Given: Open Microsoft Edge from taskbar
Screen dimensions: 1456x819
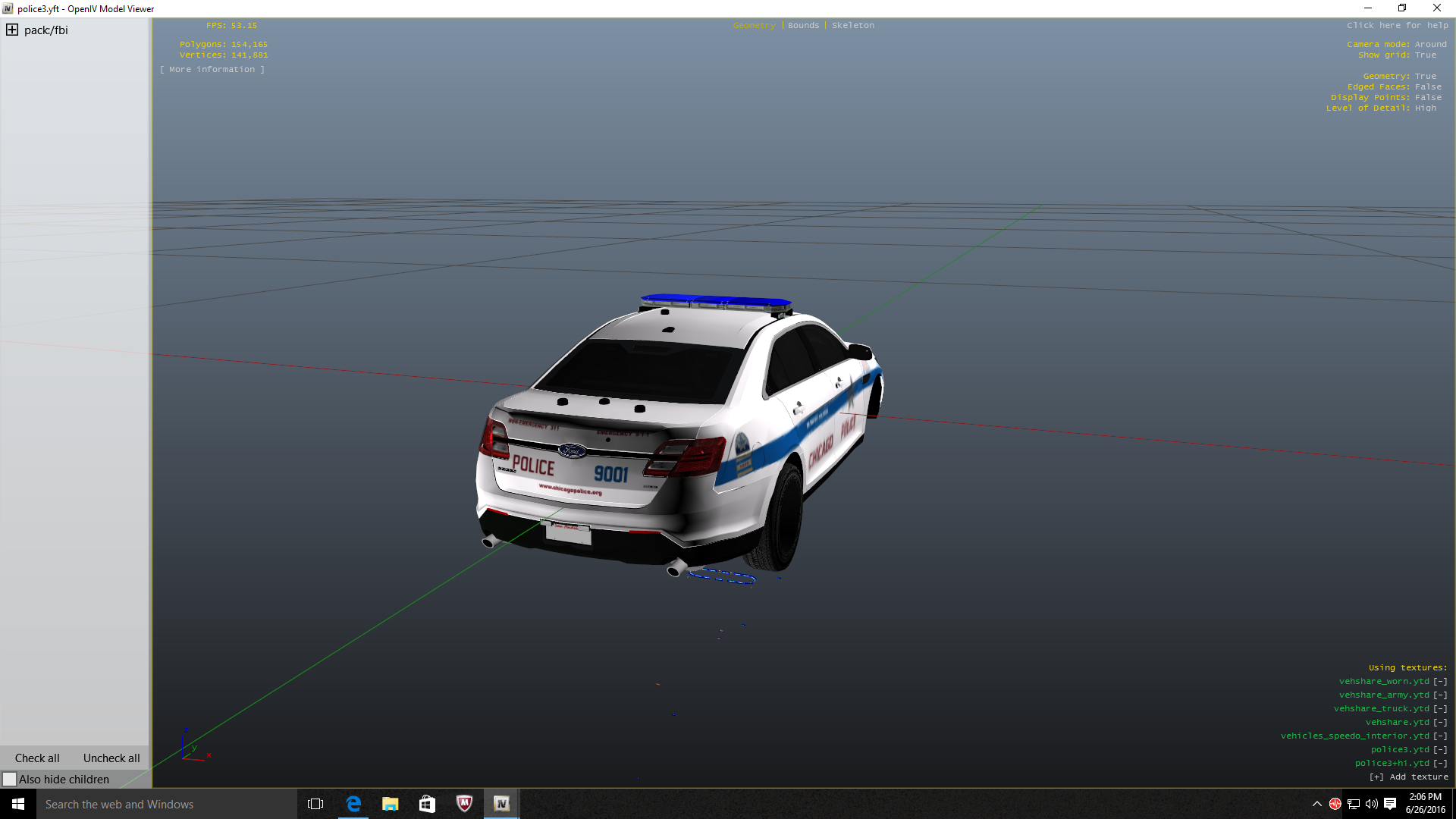Looking at the screenshot, I should click(x=353, y=804).
